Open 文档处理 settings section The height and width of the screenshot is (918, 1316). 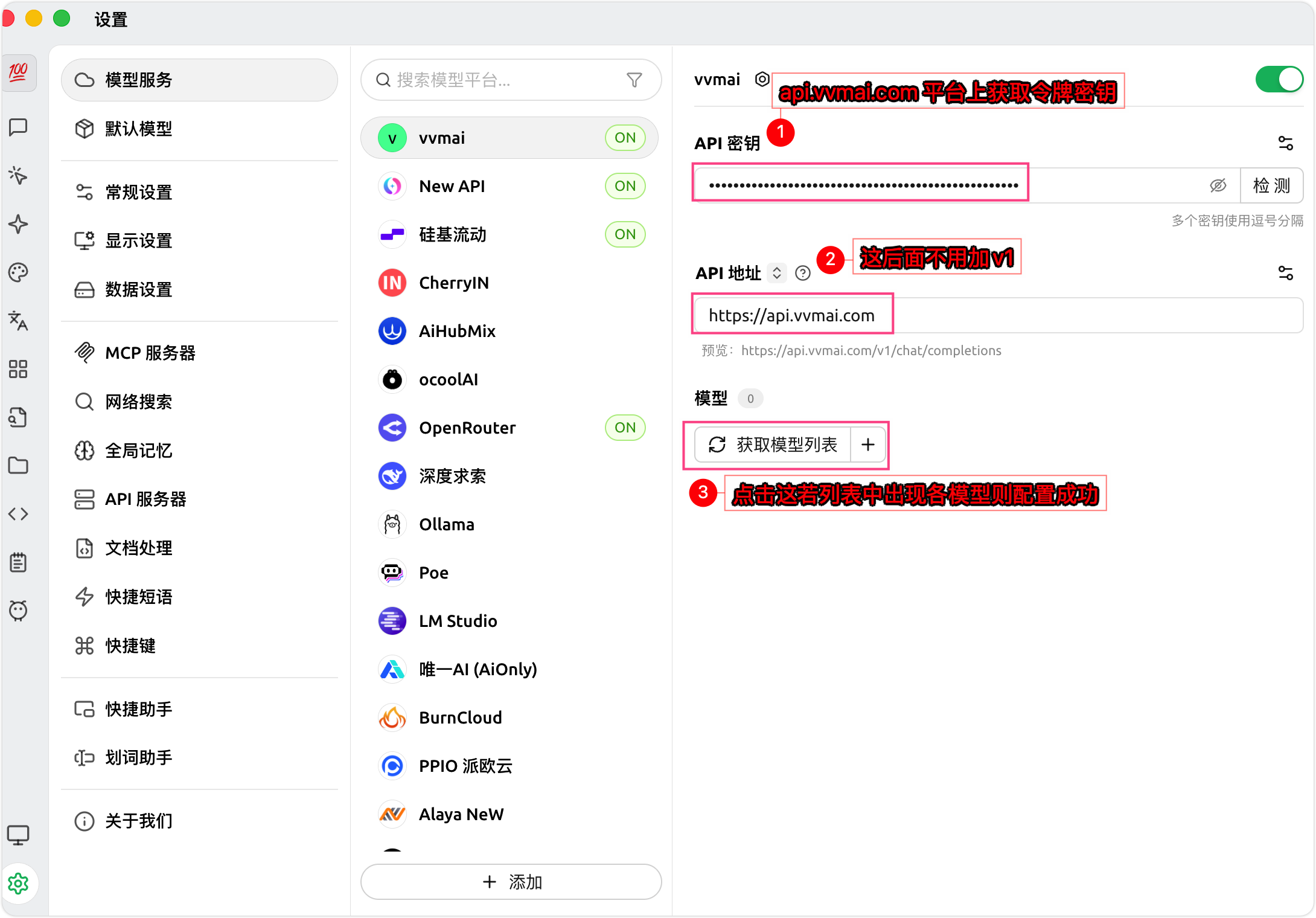coord(199,548)
